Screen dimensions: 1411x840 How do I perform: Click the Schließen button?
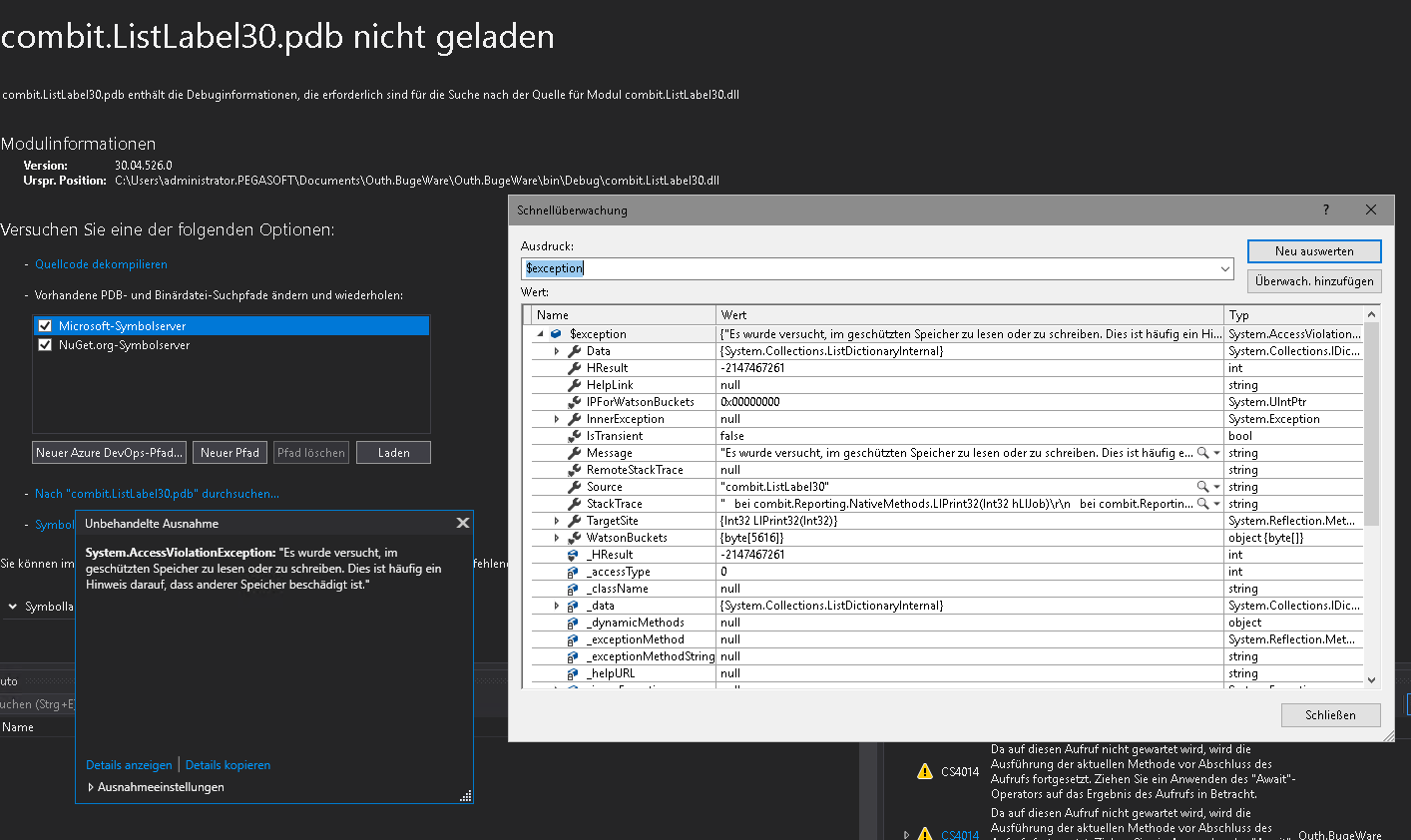[1330, 715]
